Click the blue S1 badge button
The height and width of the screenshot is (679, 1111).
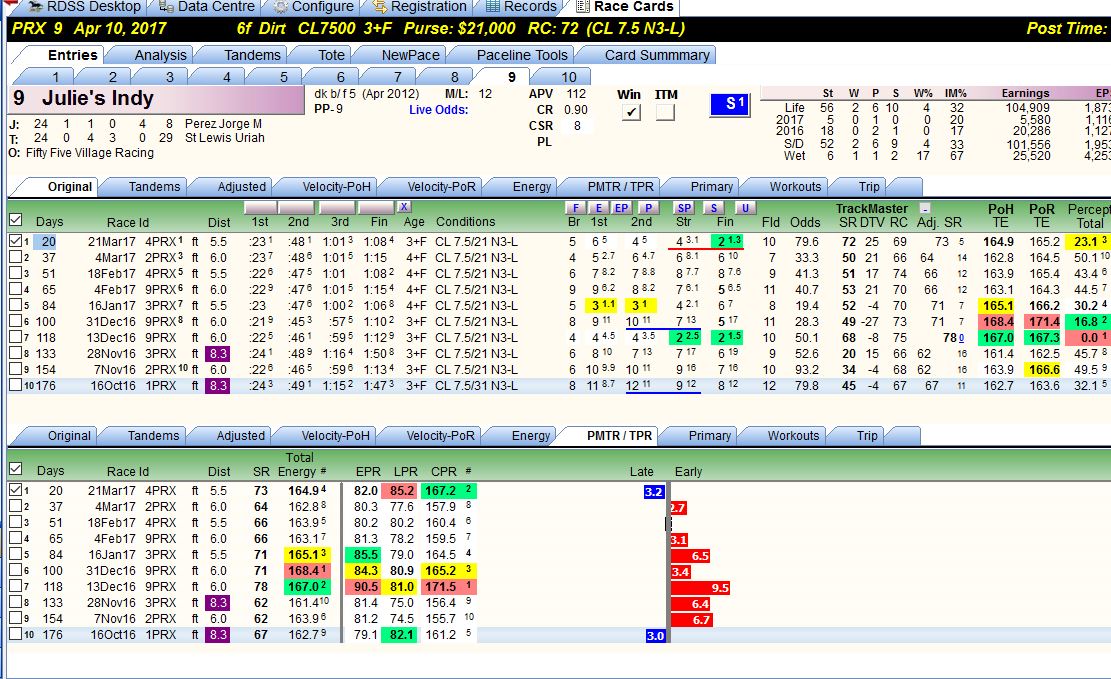tap(729, 104)
